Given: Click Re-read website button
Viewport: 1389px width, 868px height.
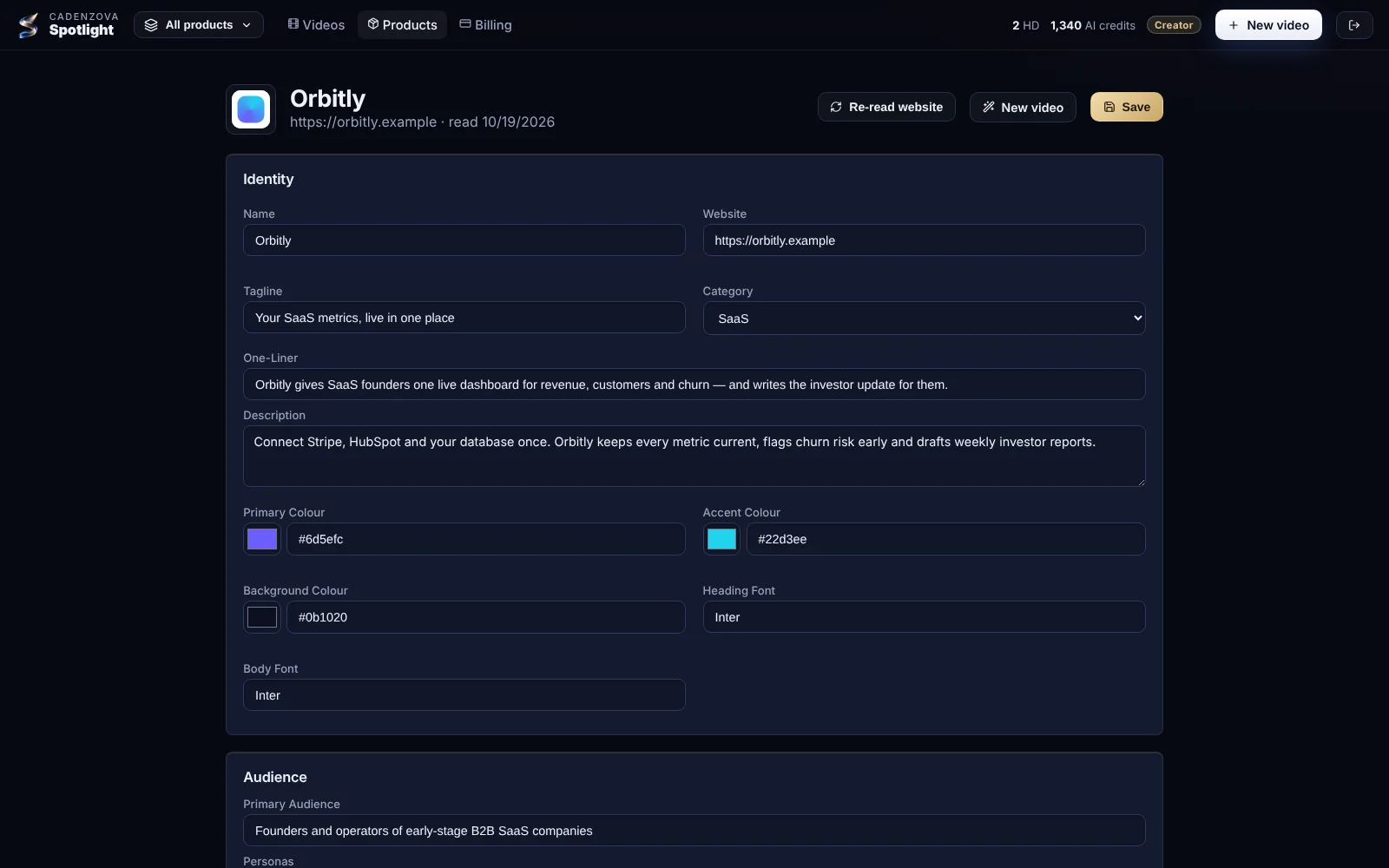Looking at the screenshot, I should [886, 107].
